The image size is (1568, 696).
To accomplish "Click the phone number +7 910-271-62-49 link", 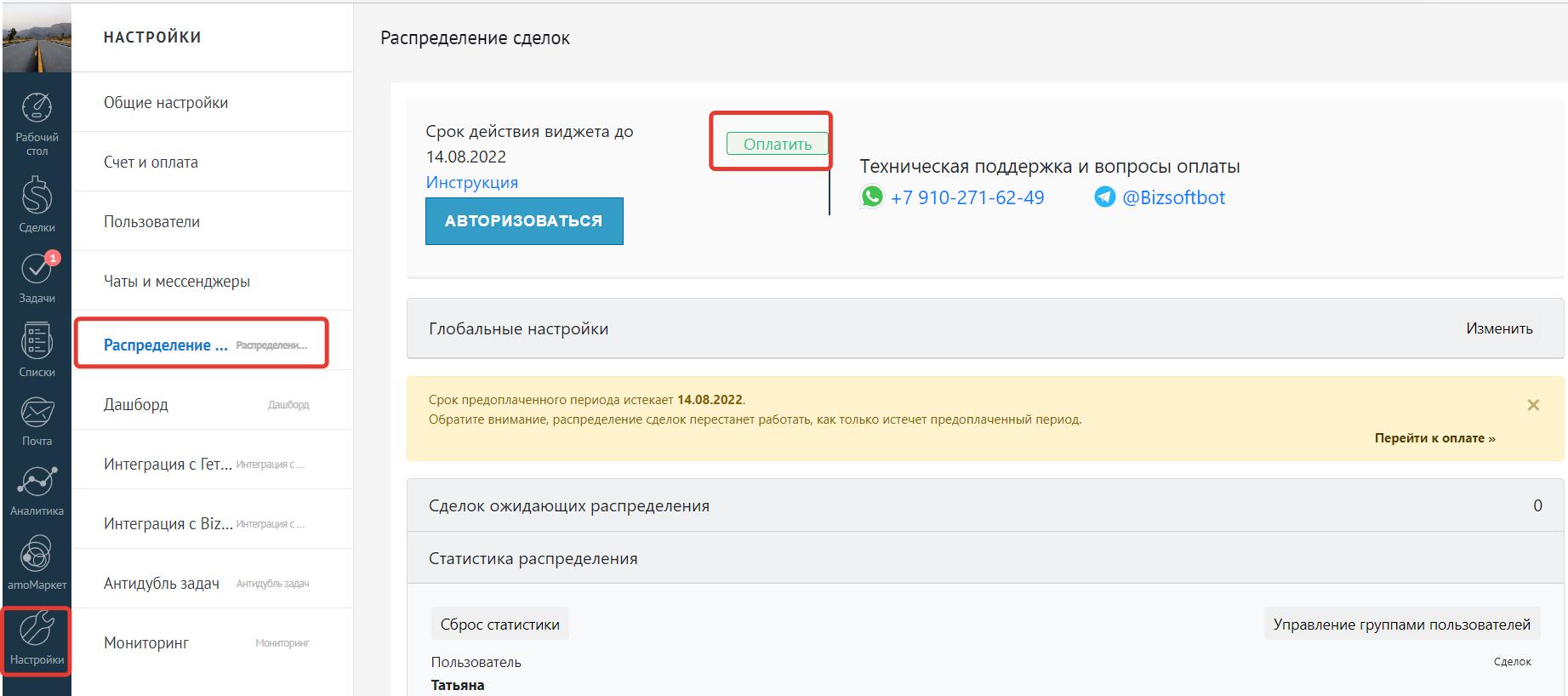I will coord(967,197).
